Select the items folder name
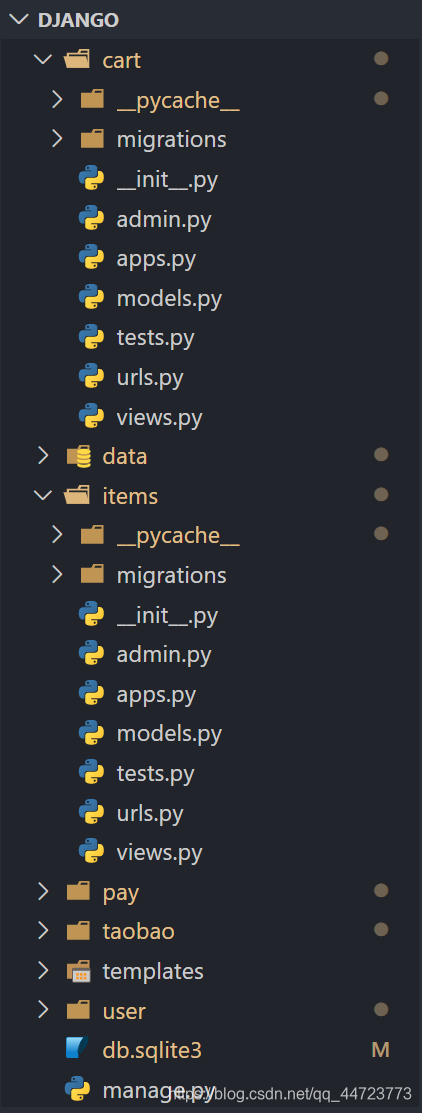422x1113 pixels. click(130, 496)
